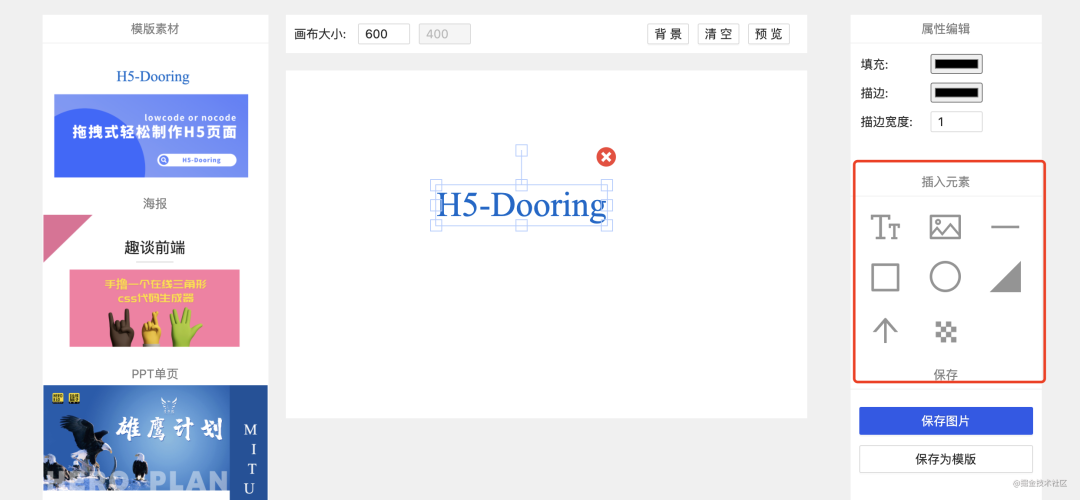Insert a rectangle shape

click(x=885, y=278)
